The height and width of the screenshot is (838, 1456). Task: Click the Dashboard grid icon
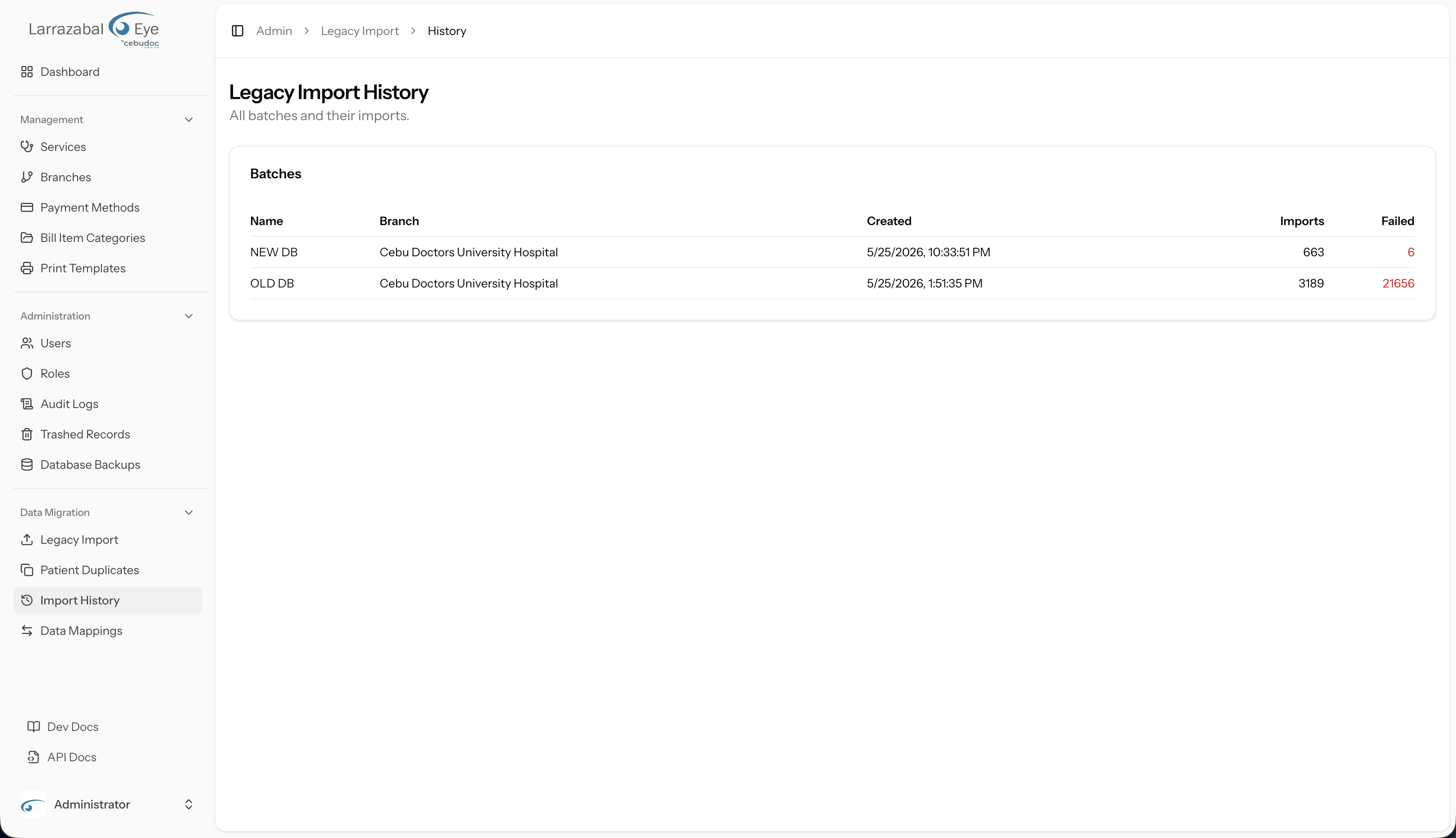pos(27,72)
